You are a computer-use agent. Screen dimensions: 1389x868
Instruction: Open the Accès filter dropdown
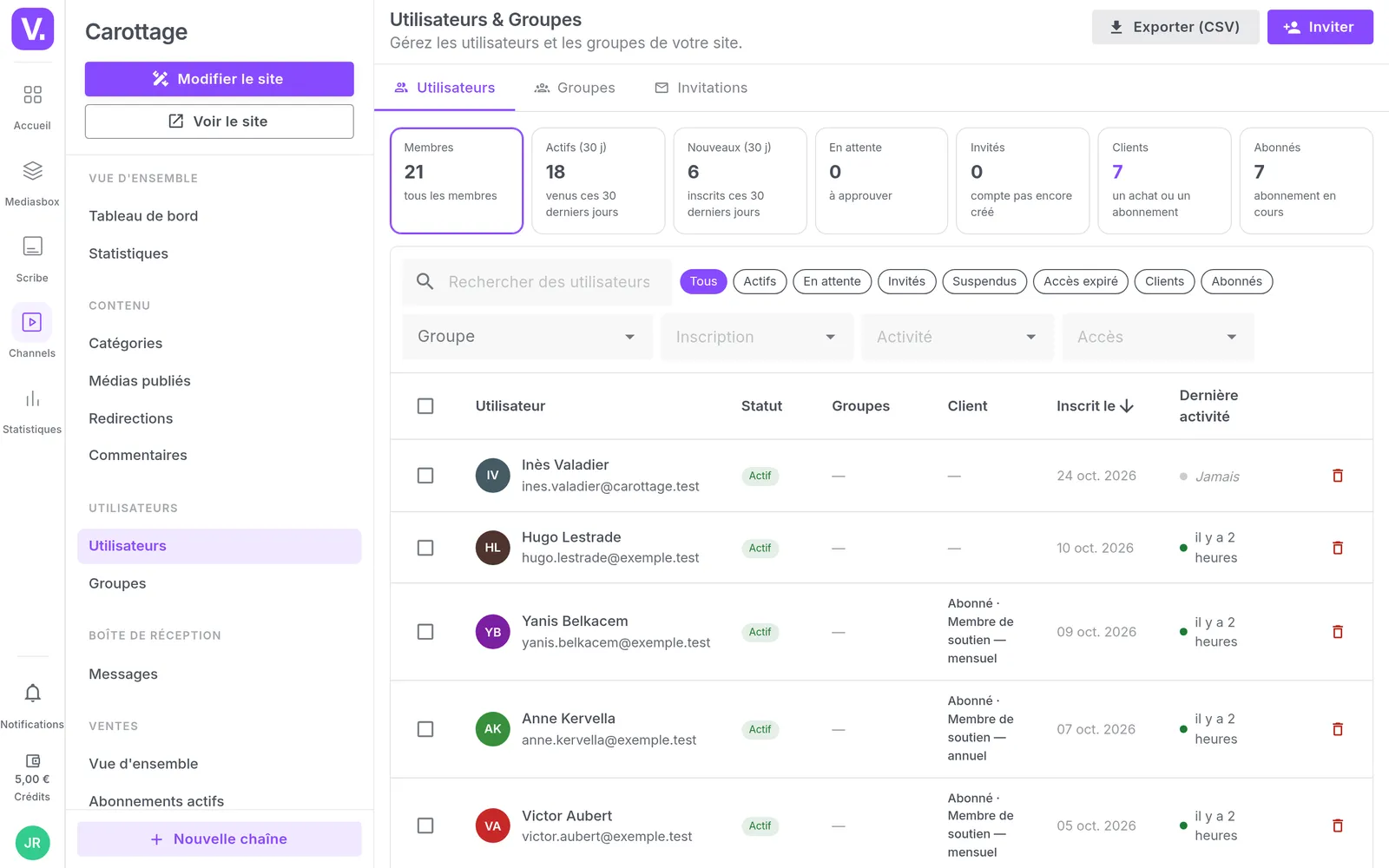tap(1158, 337)
